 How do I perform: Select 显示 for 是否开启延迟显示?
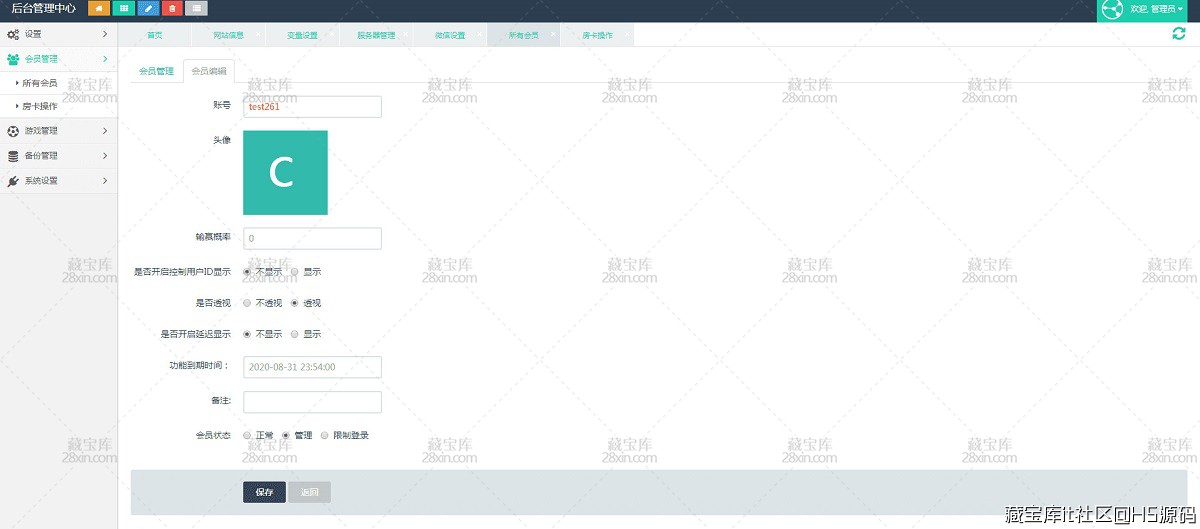pos(295,334)
